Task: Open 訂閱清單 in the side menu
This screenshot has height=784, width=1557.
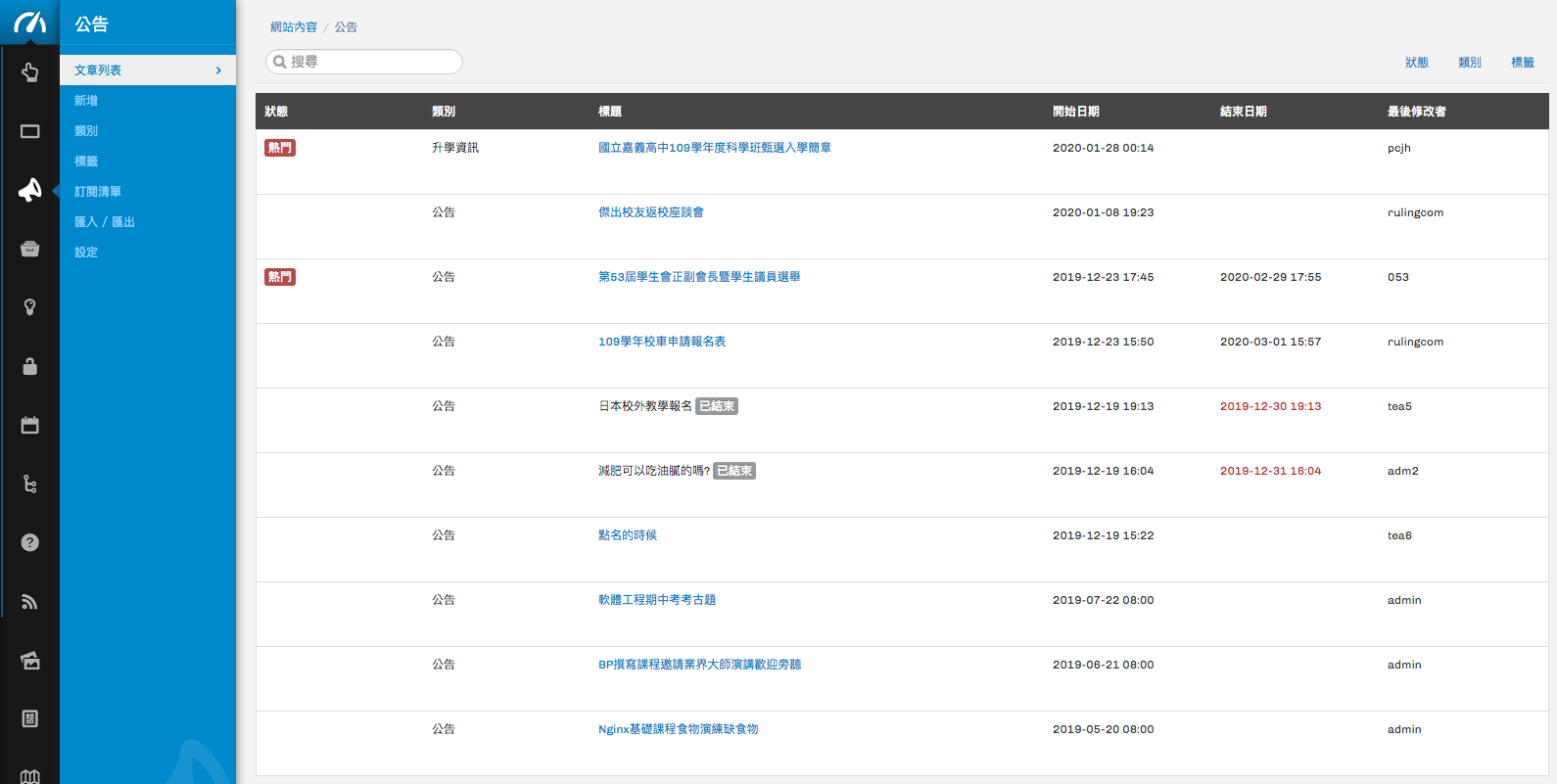Action: [x=98, y=192]
